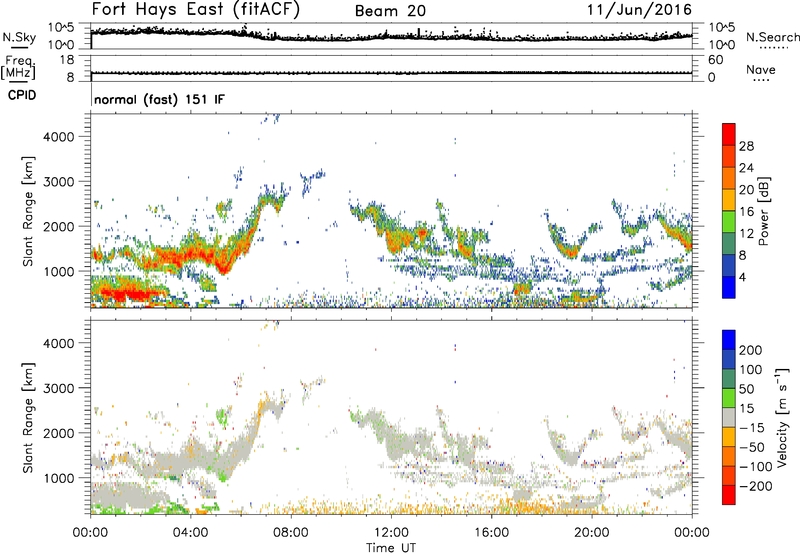Viewport: 800px width, 554px height.
Task: Click the "Velocity [m s-1]" colorbar title
Action: [x=783, y=417]
